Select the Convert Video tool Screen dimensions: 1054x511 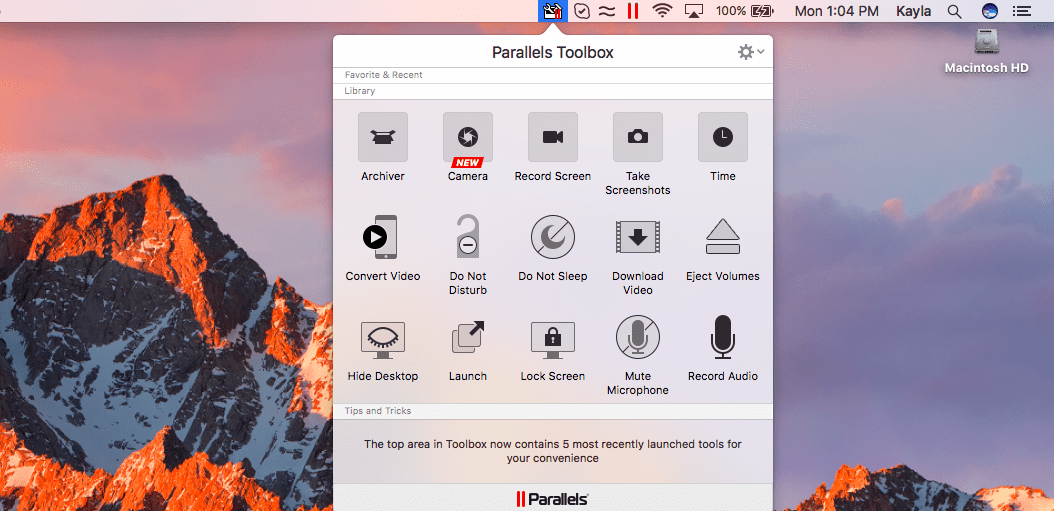(383, 238)
